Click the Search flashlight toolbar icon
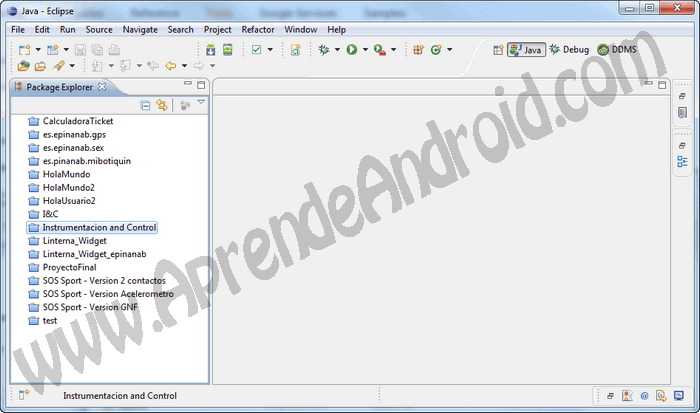700x413 pixels. [58, 66]
